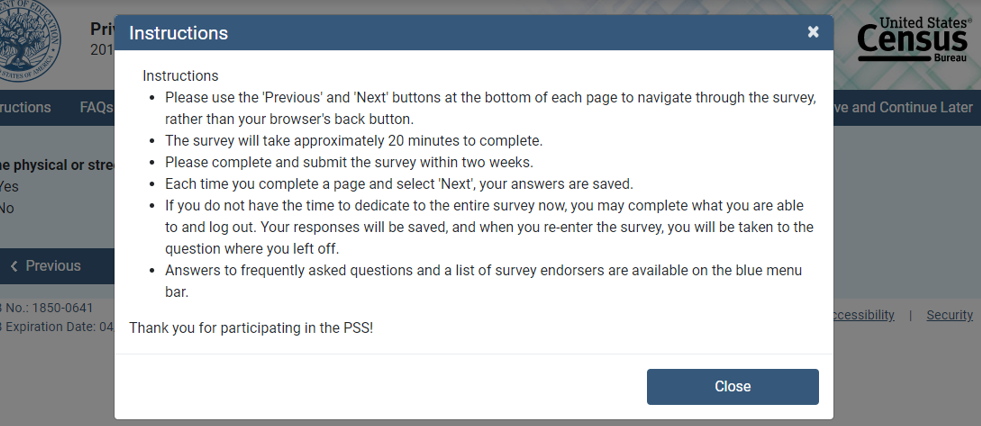Open the FAQs menu item
981x426 pixels.
[96, 108]
